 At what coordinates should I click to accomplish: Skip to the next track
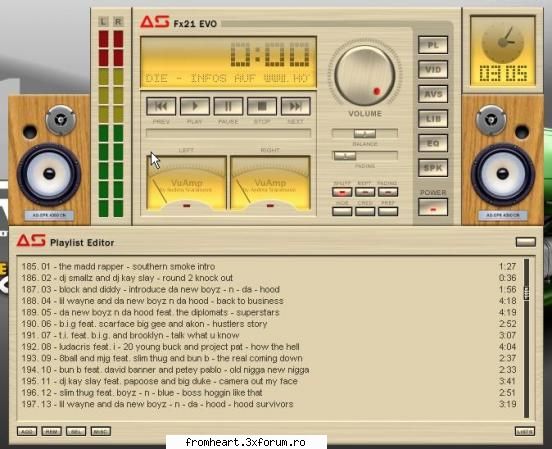point(295,106)
